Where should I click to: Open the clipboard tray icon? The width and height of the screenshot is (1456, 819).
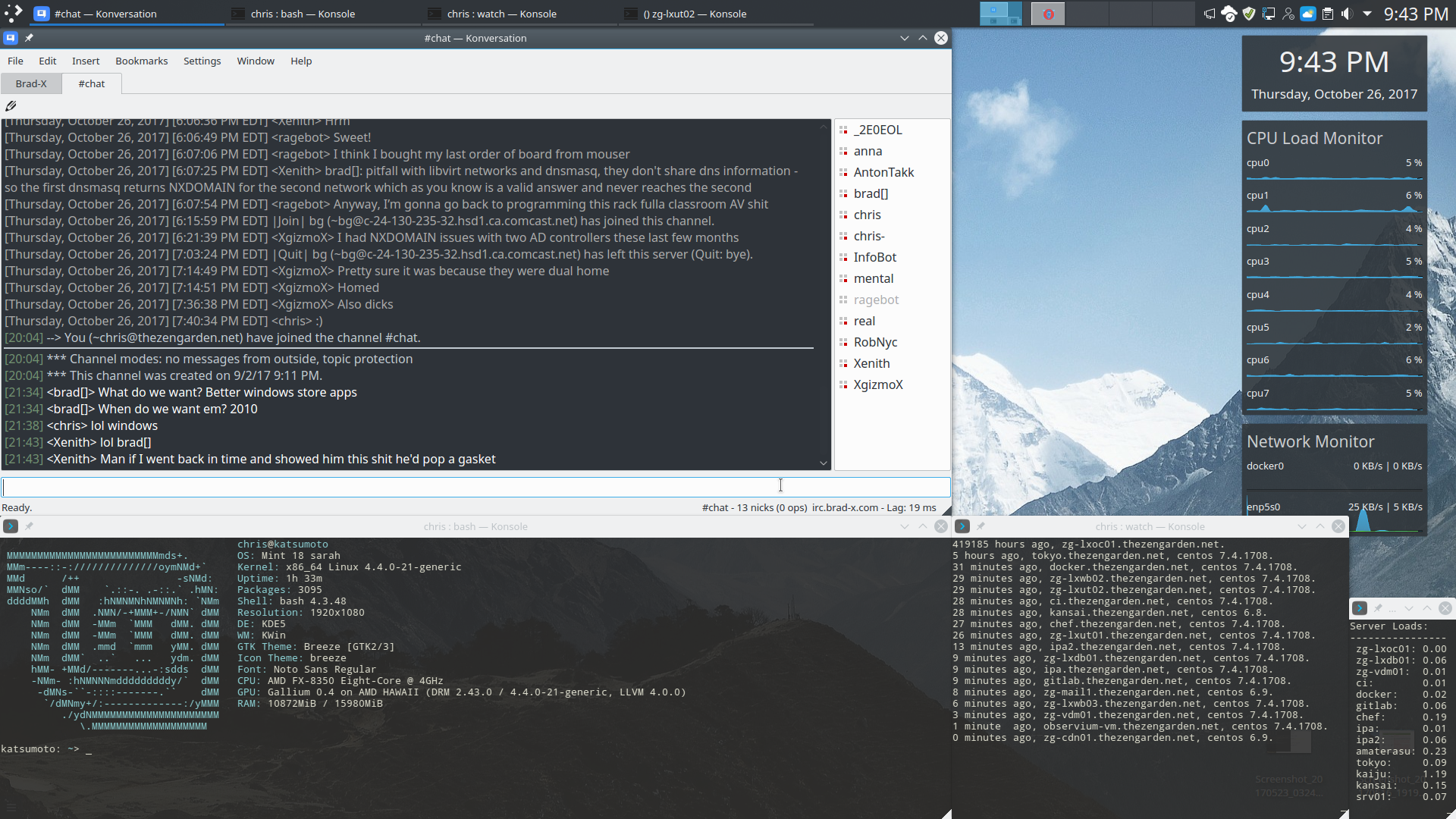(1328, 14)
